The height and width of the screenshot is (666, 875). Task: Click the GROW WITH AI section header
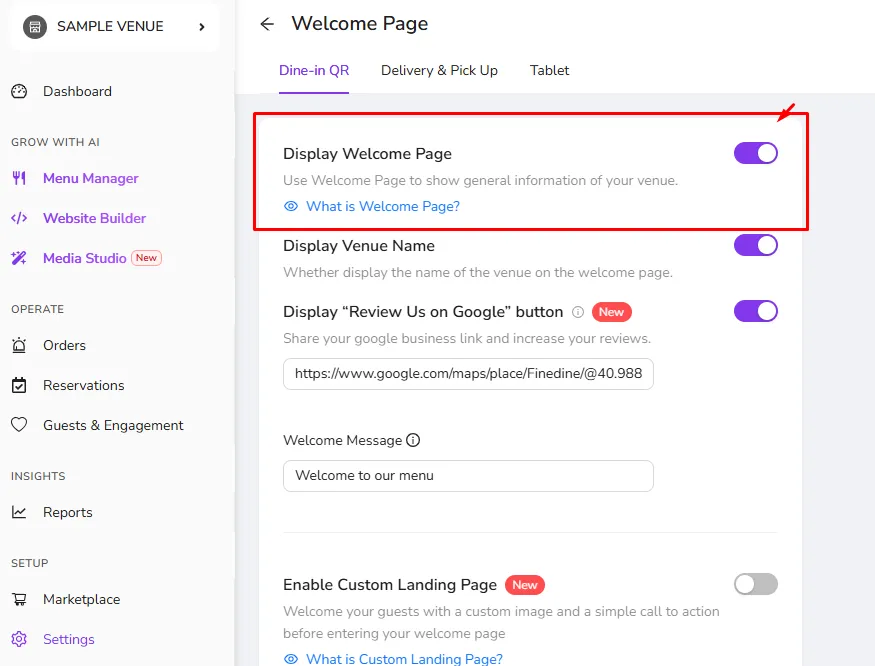(x=55, y=142)
